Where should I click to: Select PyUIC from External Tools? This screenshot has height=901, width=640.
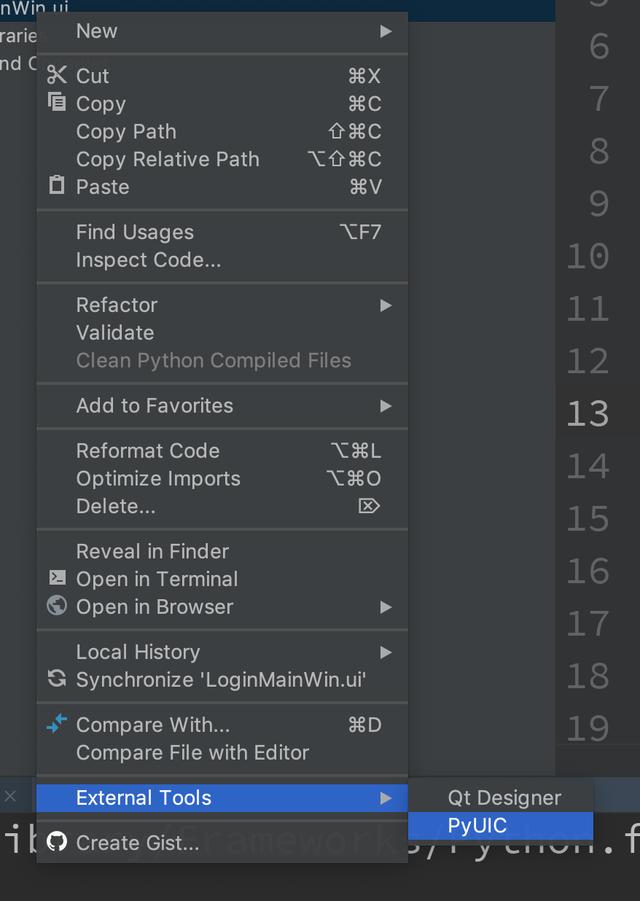(500, 826)
